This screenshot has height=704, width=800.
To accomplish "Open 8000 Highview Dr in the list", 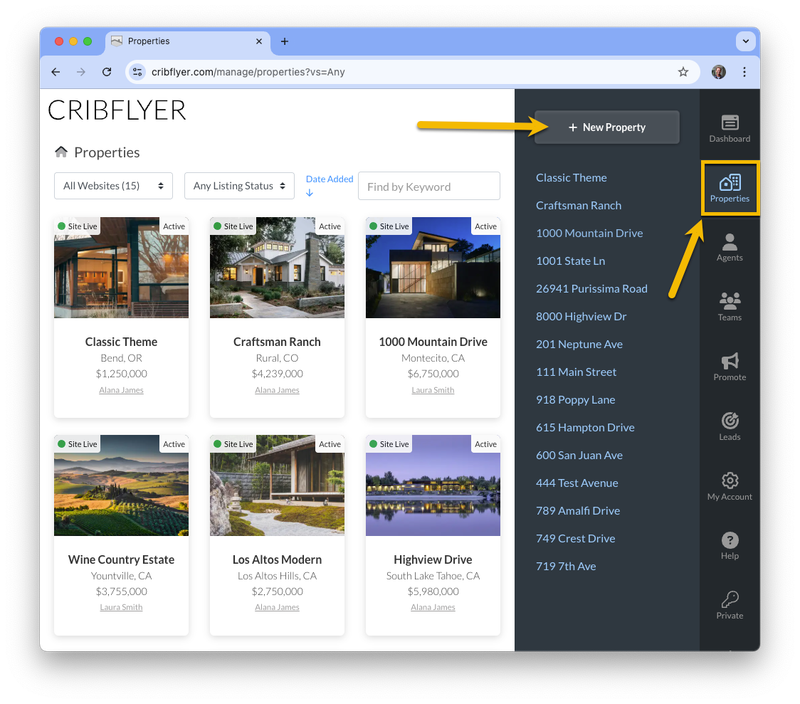I will coord(581,316).
